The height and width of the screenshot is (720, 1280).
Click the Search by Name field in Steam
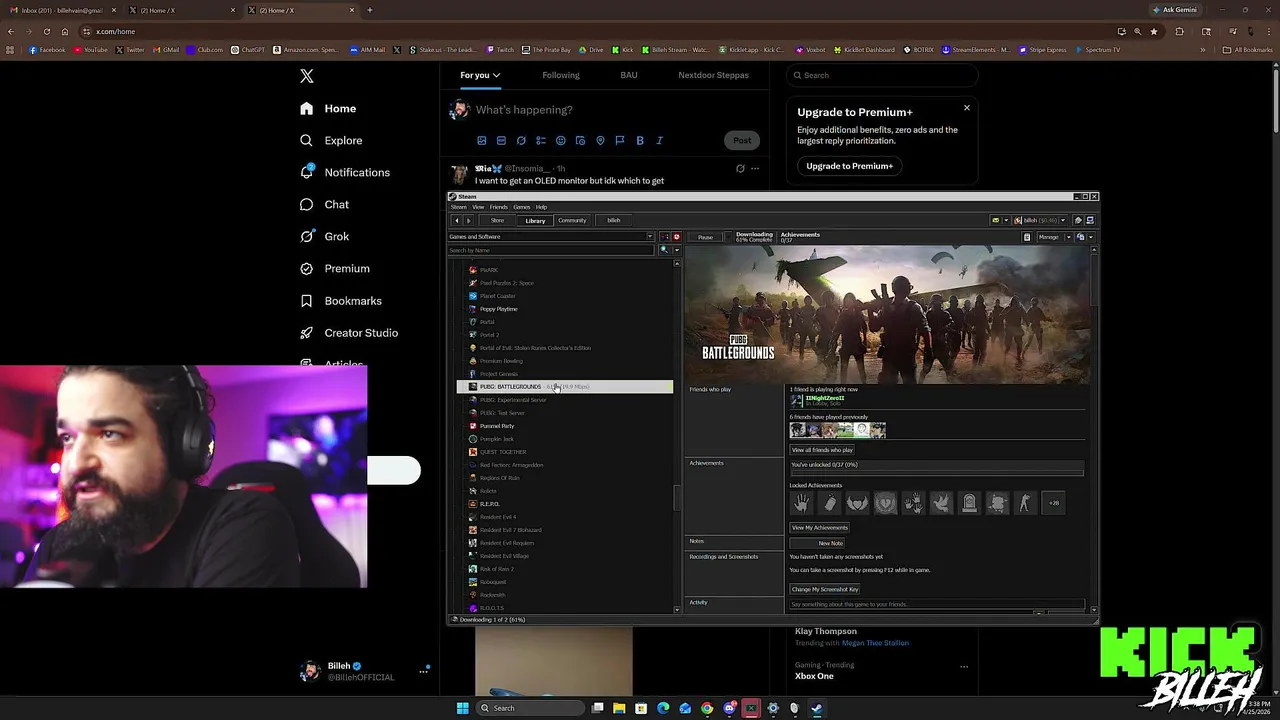pos(552,250)
